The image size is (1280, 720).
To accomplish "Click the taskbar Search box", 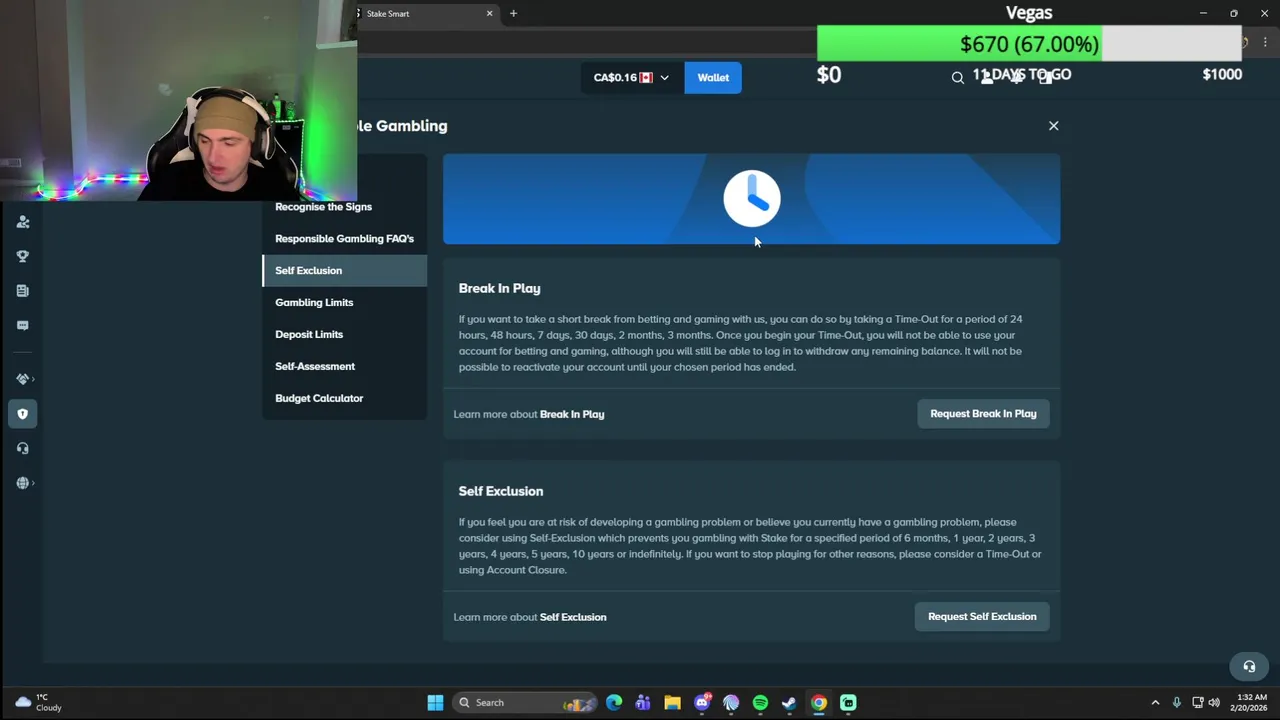I will click(523, 703).
